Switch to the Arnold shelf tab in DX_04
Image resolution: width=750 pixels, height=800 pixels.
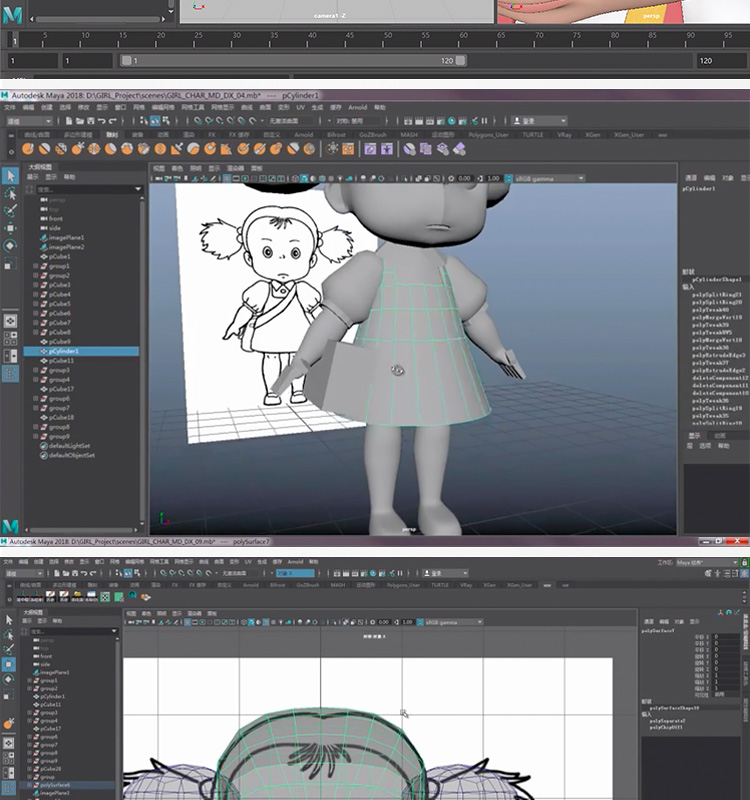click(304, 135)
